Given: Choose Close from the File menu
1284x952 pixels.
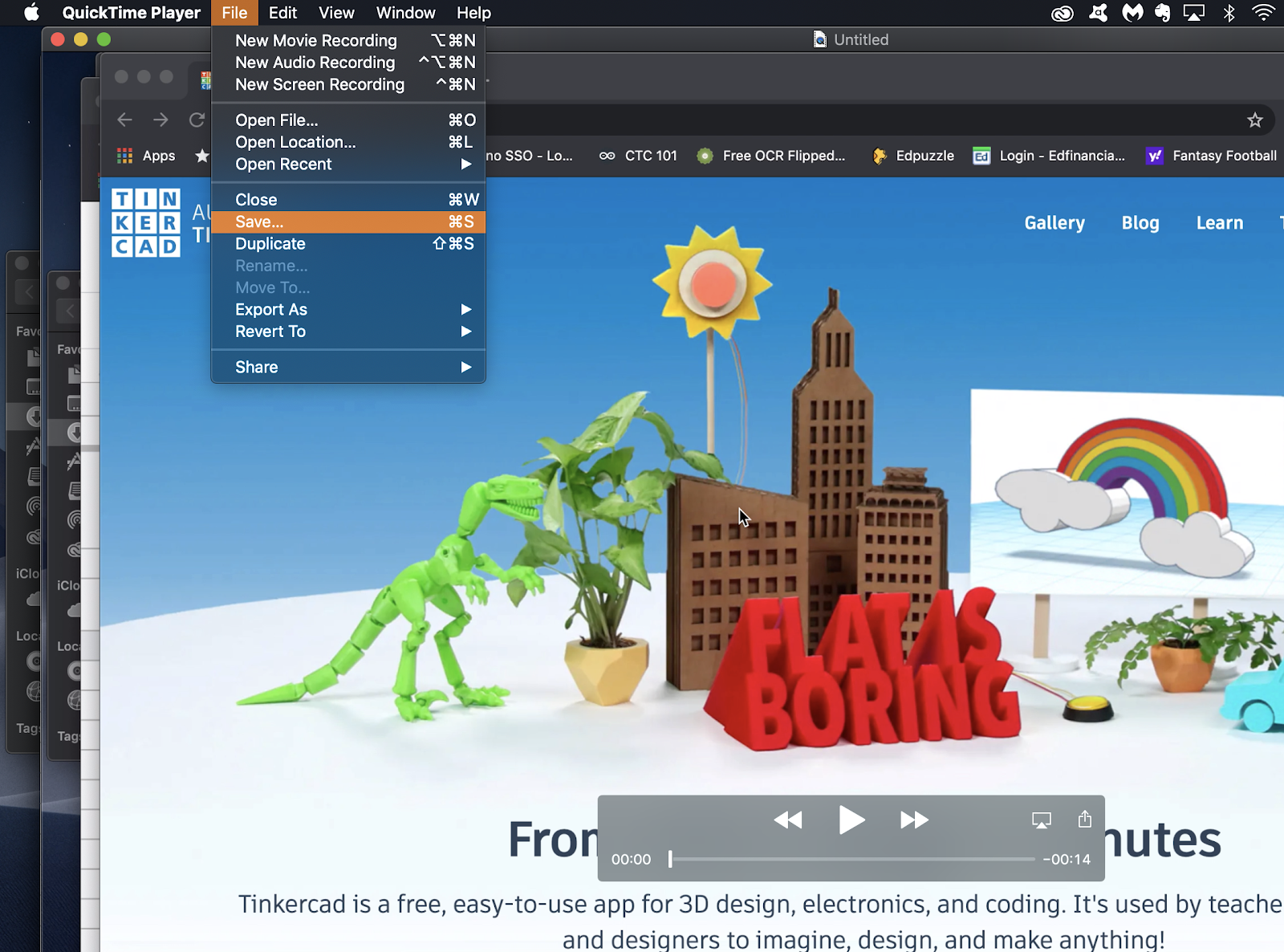Looking at the screenshot, I should click(x=348, y=200).
